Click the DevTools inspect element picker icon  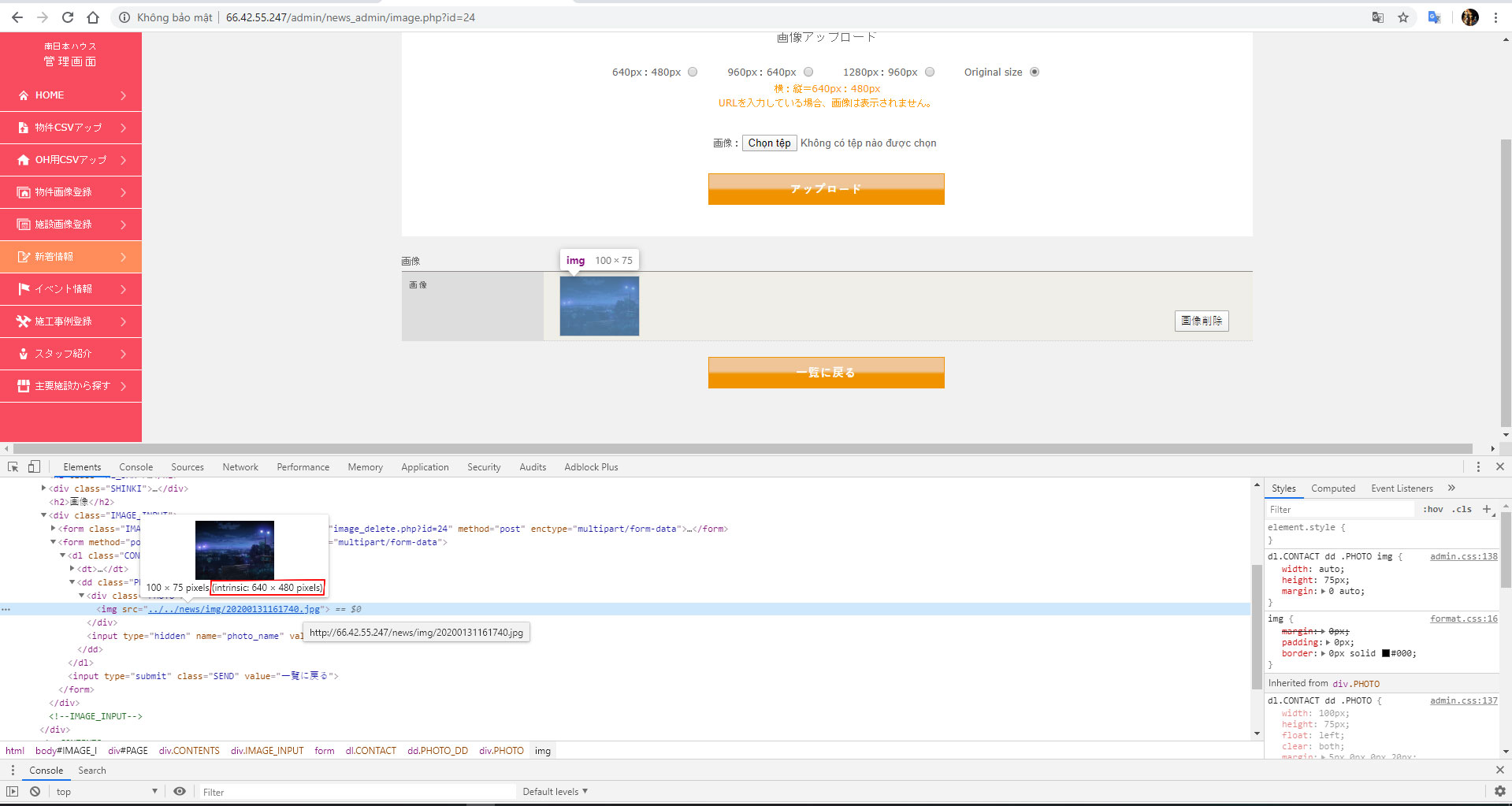[13, 466]
